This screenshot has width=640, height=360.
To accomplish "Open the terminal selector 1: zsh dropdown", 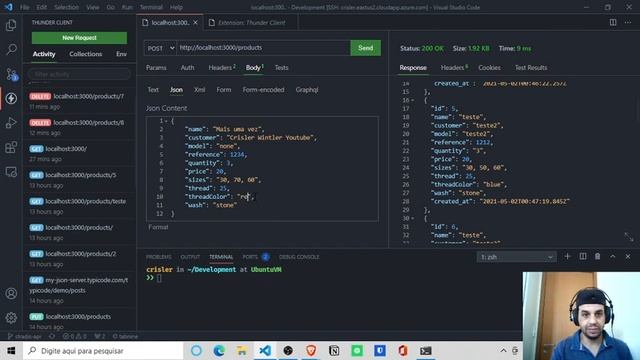I will (x=516, y=257).
